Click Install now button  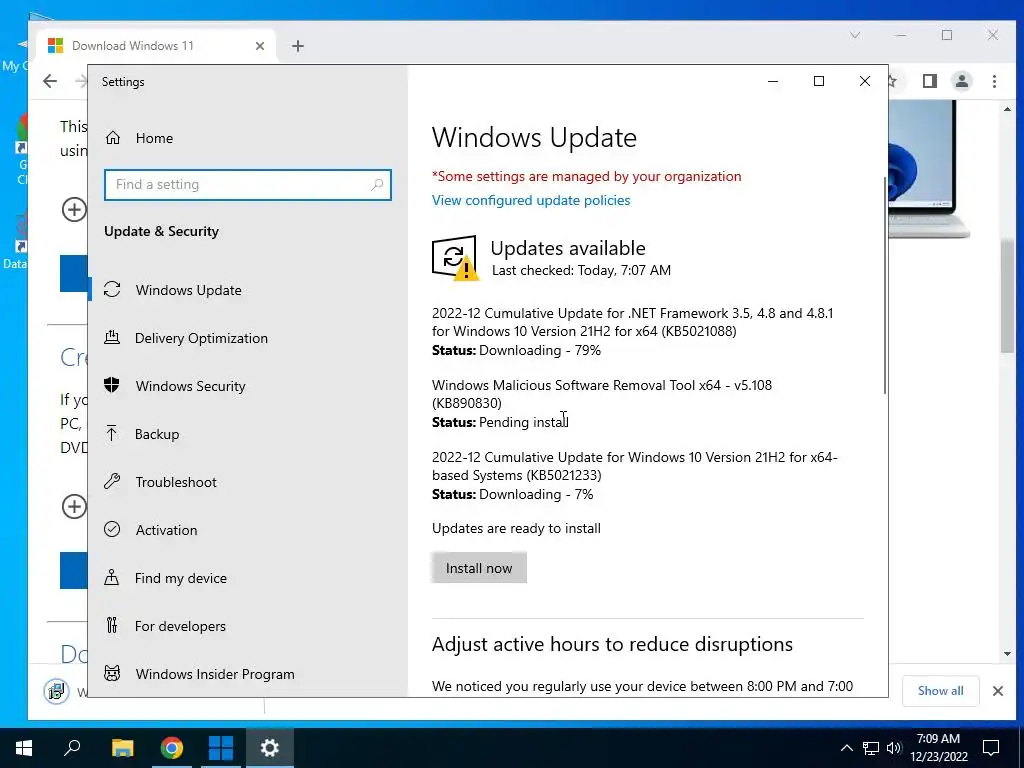coord(479,568)
